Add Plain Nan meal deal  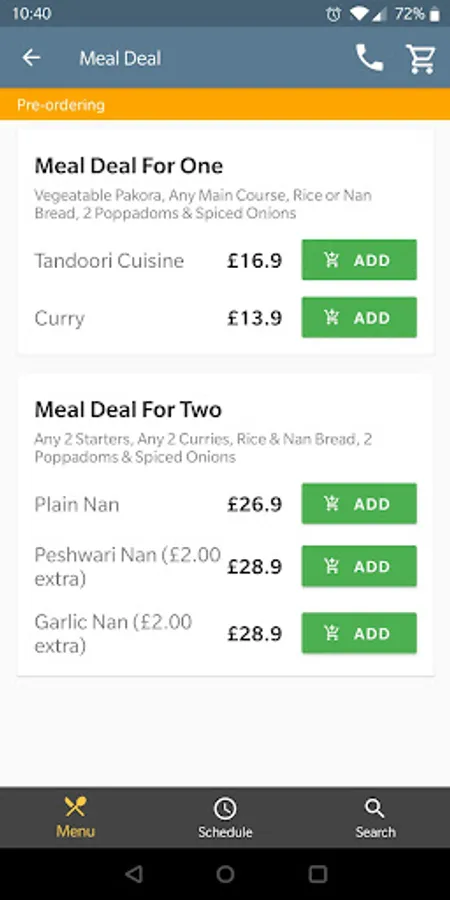[359, 504]
